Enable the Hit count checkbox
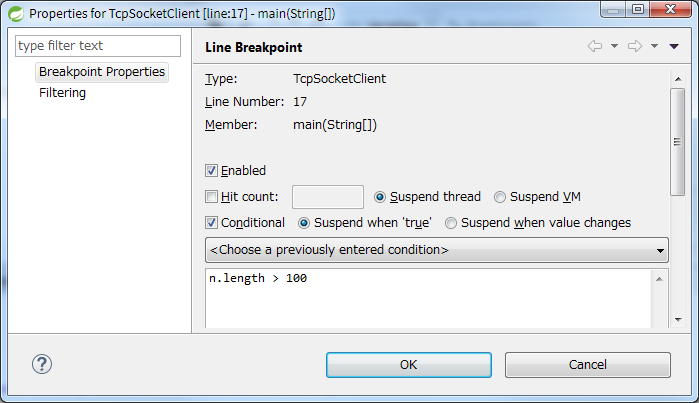The width and height of the screenshot is (699, 403). (211, 197)
